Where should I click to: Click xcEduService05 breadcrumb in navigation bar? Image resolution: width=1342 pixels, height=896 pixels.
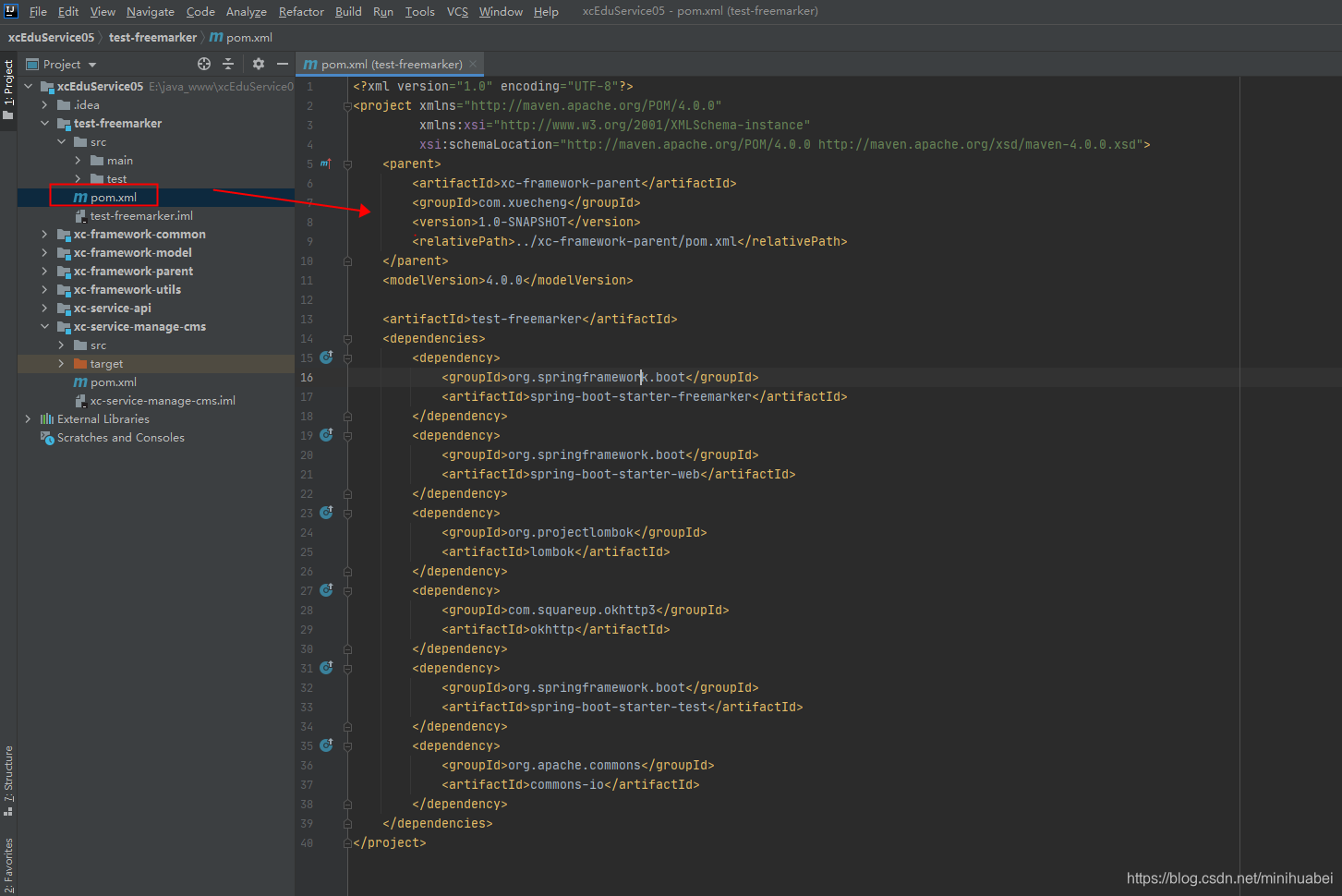pos(51,37)
